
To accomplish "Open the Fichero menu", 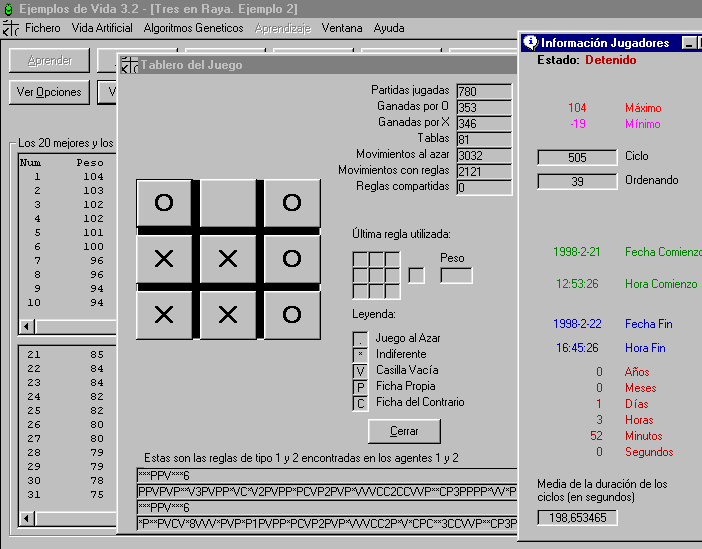I will pos(43,28).
